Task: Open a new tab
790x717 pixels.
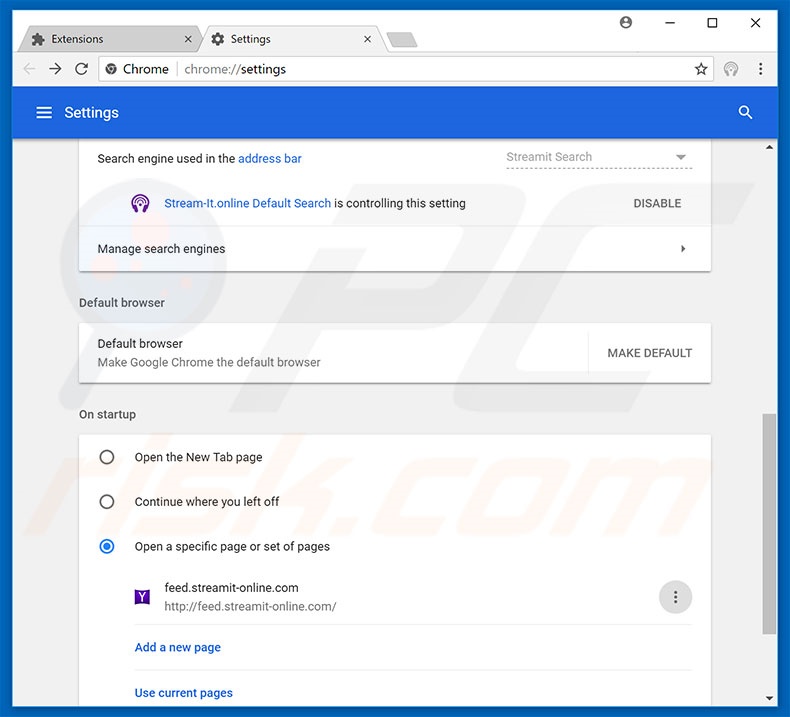Action: point(402,39)
